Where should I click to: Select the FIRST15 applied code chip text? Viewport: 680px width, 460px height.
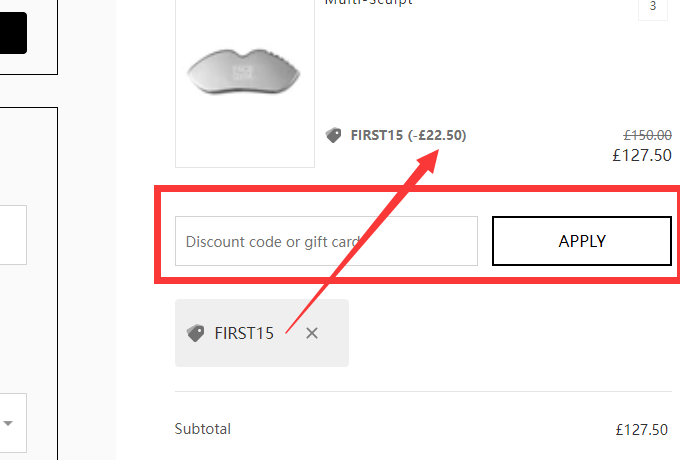(244, 333)
